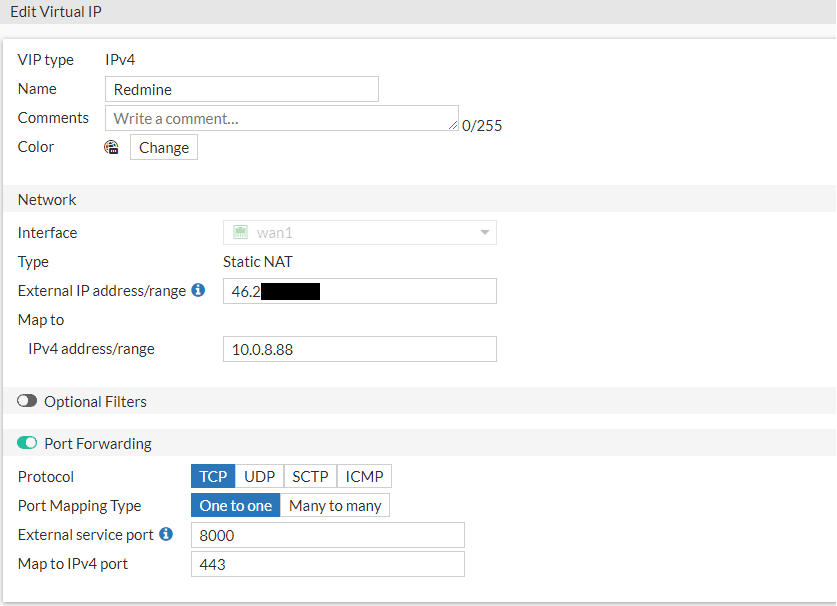Click the 0/255 comment character counter
The image size is (837, 606).
tap(482, 125)
